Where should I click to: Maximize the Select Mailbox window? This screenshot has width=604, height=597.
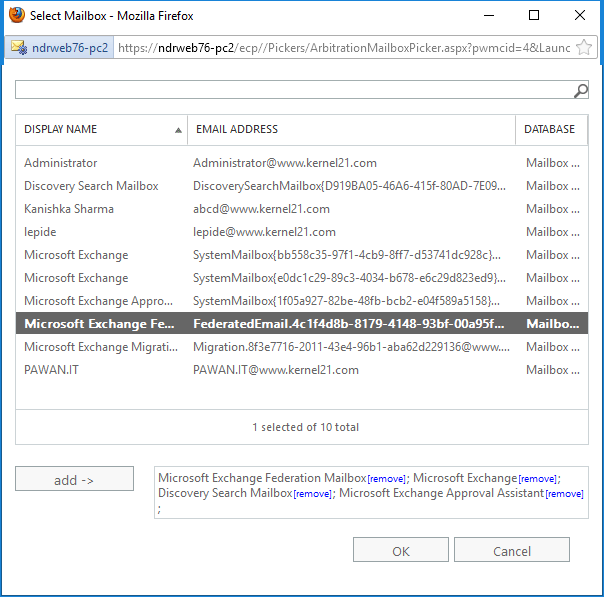[534, 15]
